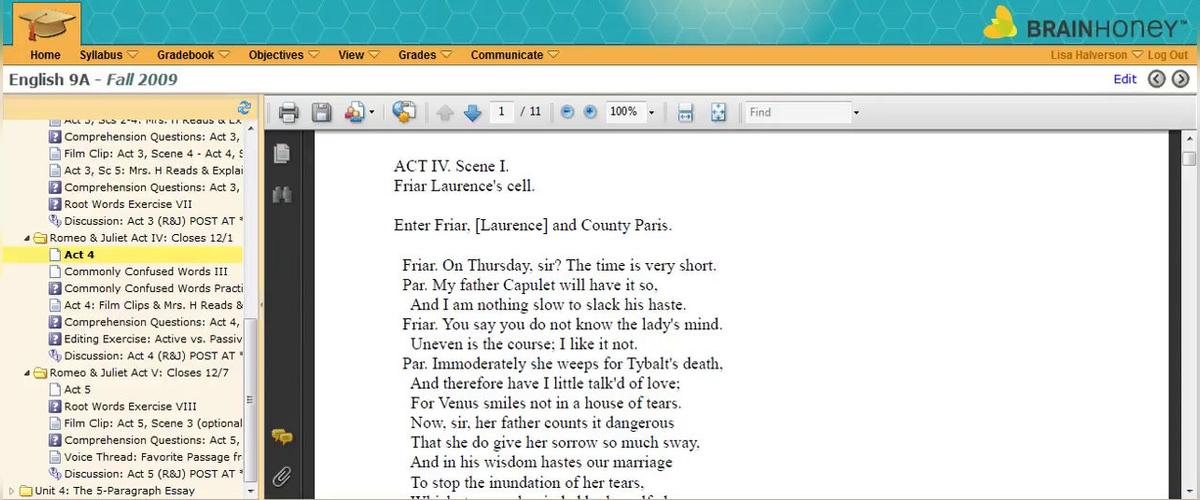Click the zoom in plus icon
Screen dimensions: 1200x500
[590, 112]
